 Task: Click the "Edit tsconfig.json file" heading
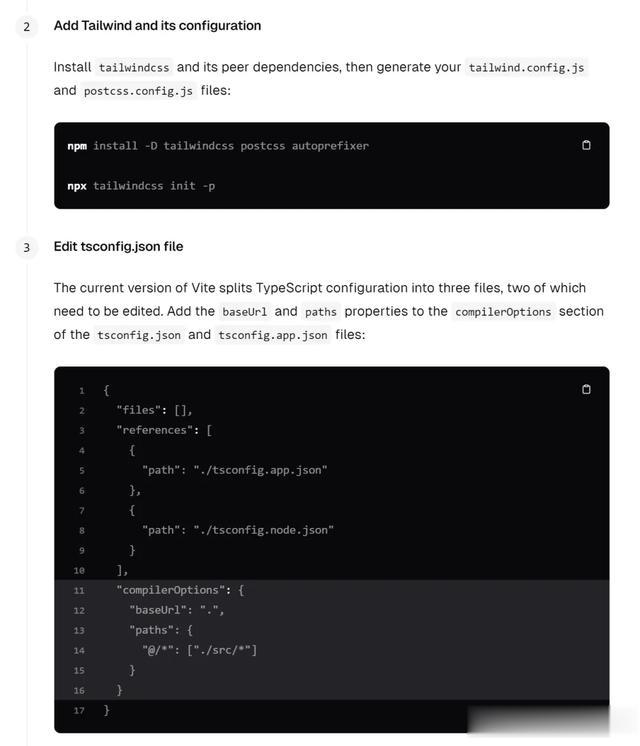point(118,247)
